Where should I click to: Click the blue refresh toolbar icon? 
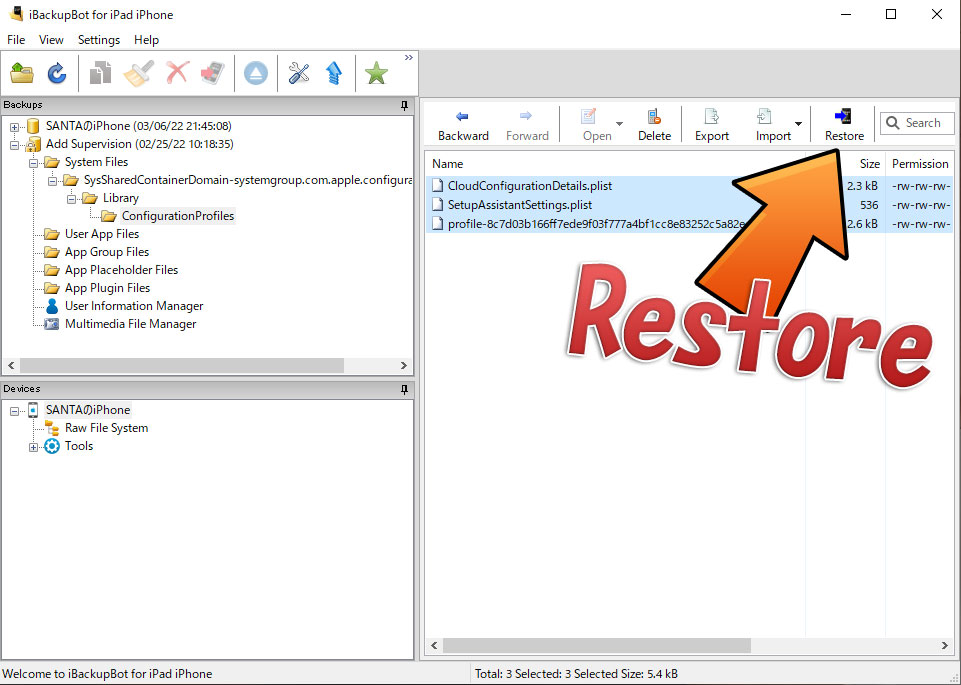pos(57,74)
